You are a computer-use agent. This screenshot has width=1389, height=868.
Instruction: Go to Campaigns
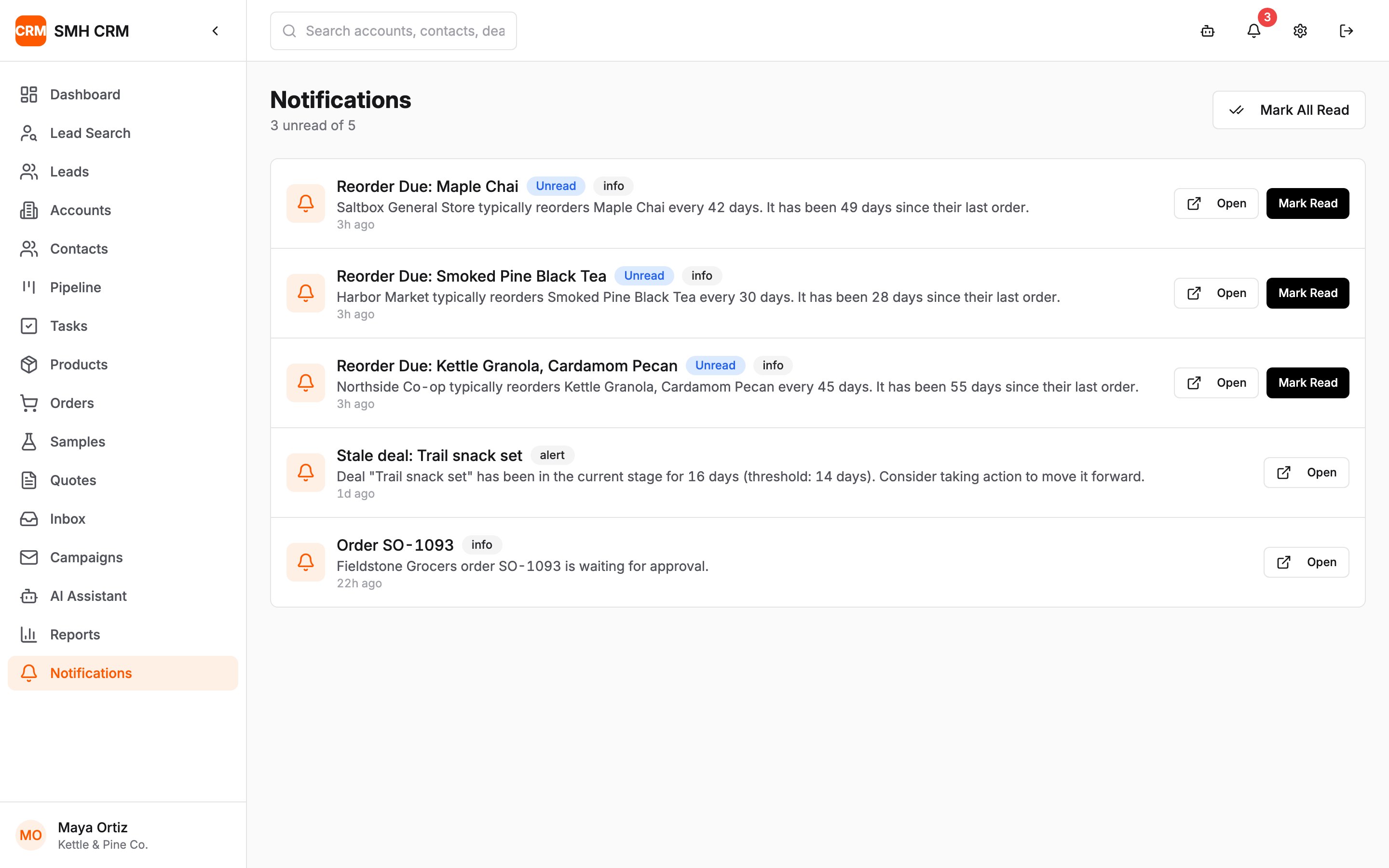[x=123, y=557]
